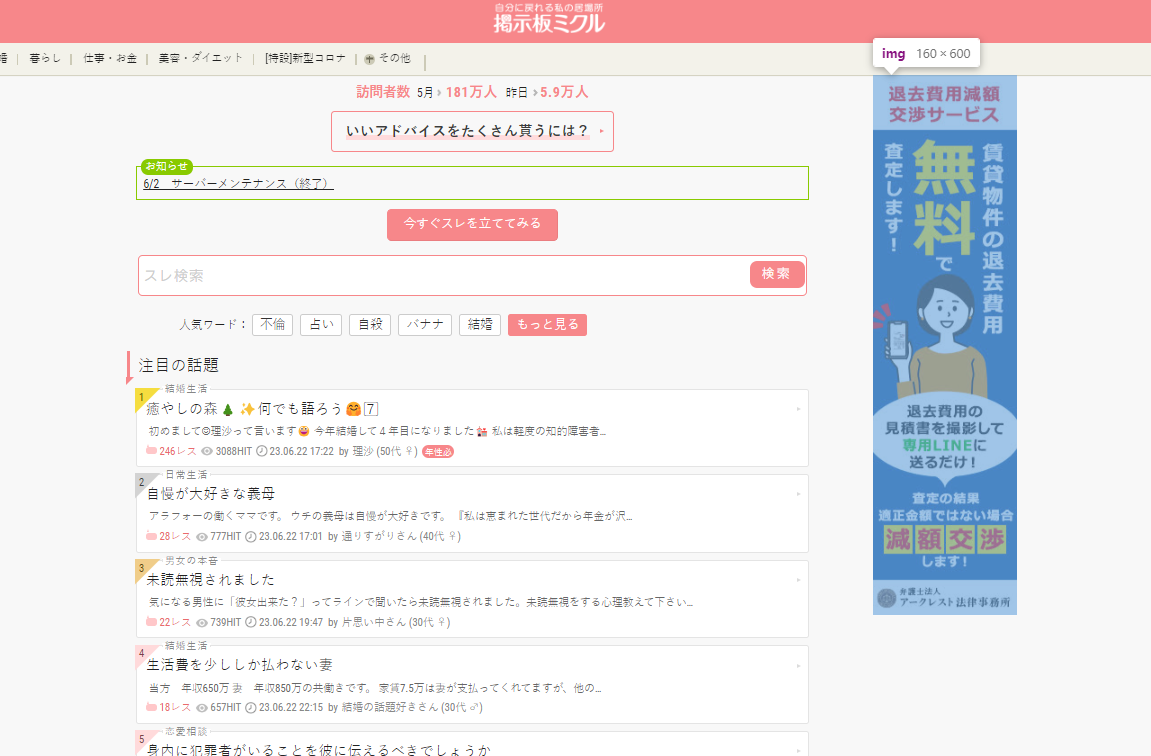Open the [特設]新型コロナ menu item
This screenshot has height=756, width=1151.
click(303, 58)
